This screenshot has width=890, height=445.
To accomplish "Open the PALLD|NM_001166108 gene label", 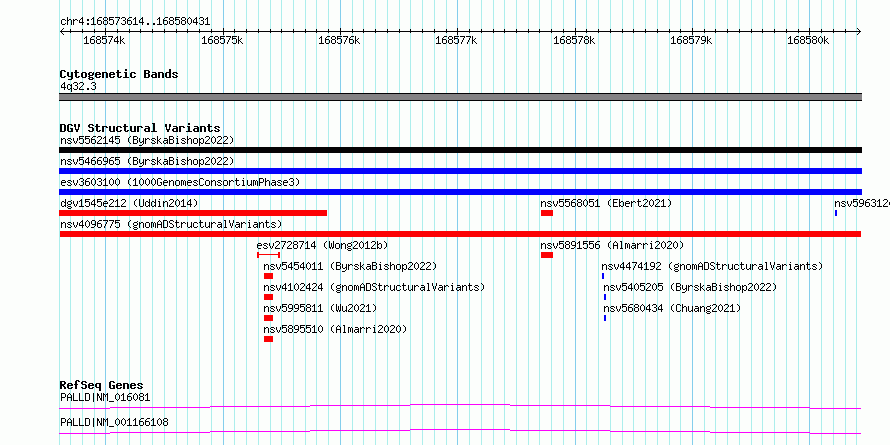I will coord(114,422).
